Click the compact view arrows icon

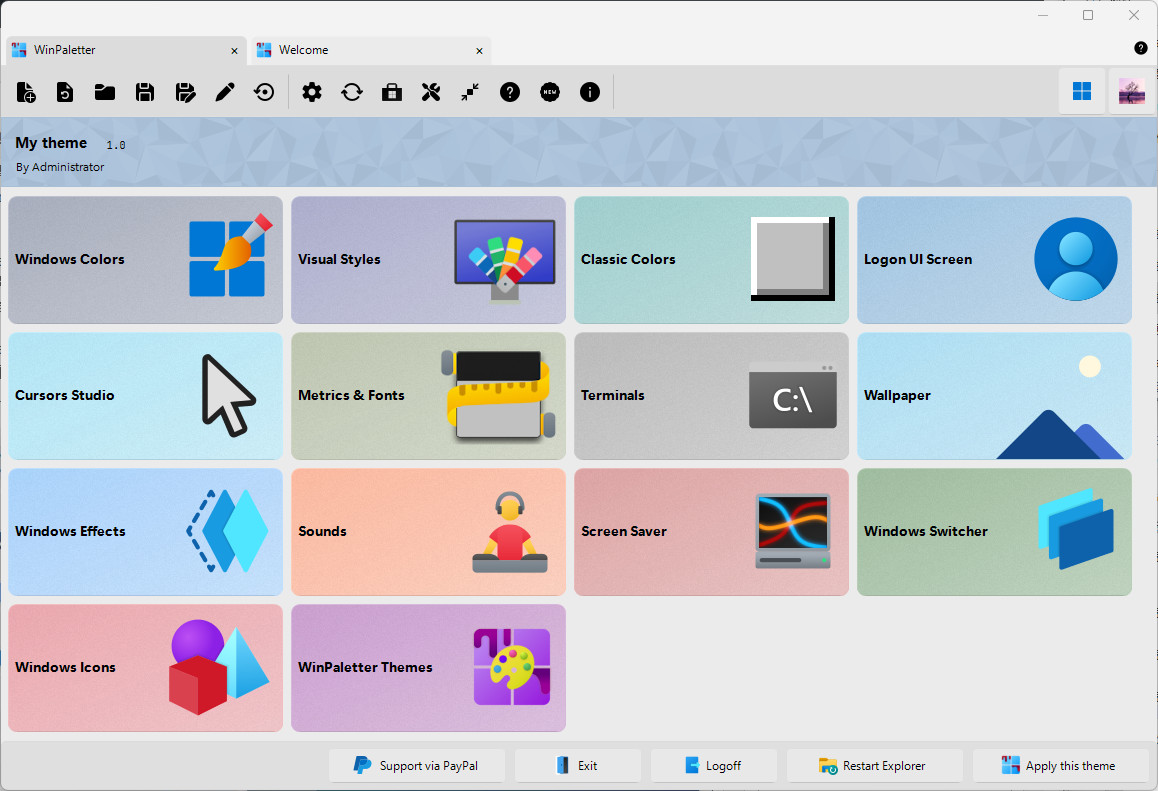470,92
